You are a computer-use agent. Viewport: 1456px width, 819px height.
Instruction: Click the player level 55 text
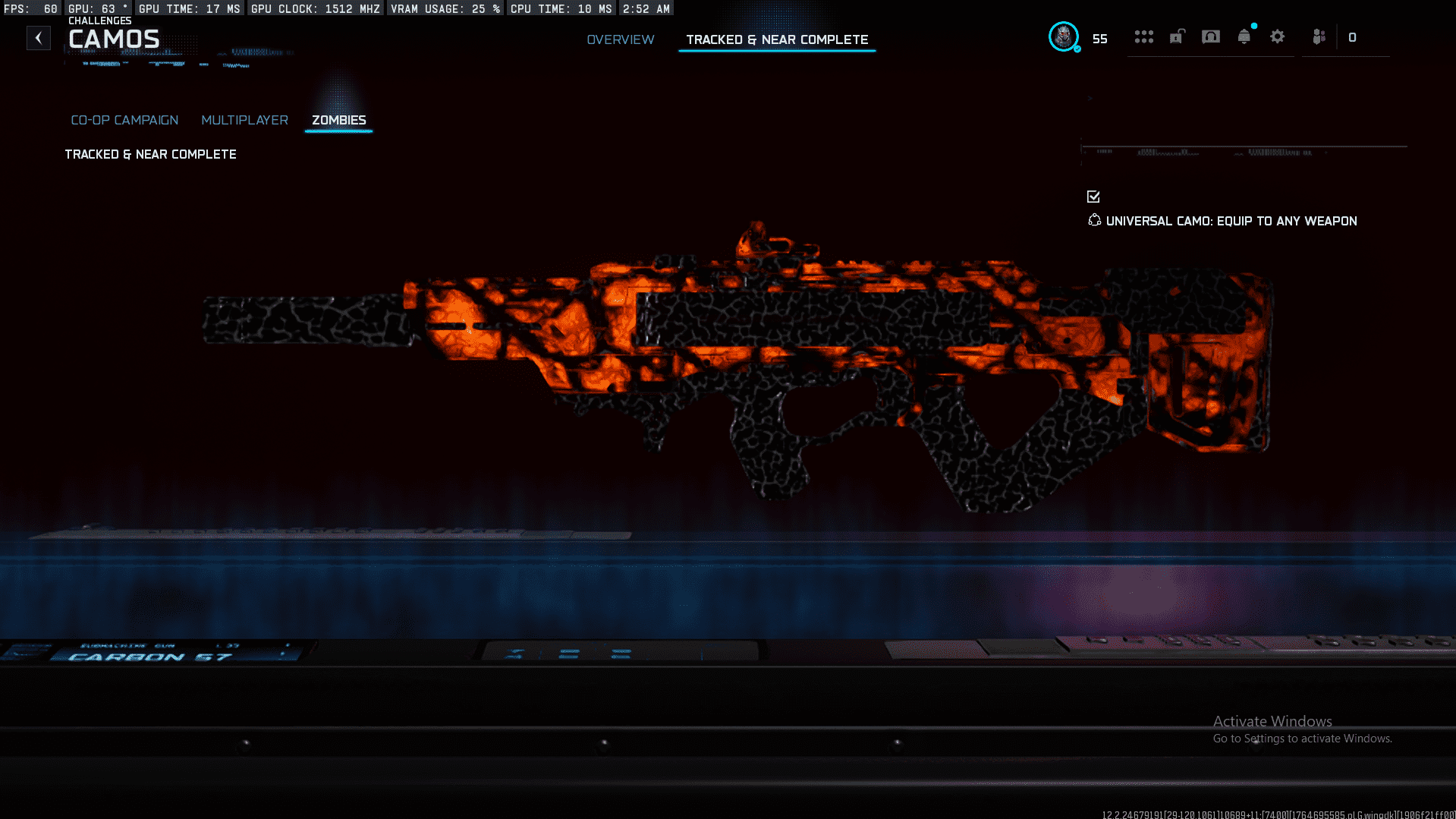pyautogui.click(x=1099, y=39)
